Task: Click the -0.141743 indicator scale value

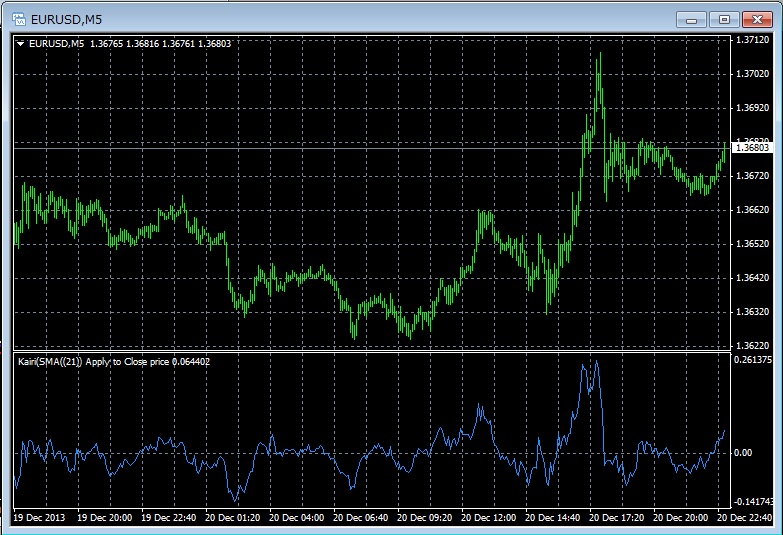Action: [x=752, y=502]
